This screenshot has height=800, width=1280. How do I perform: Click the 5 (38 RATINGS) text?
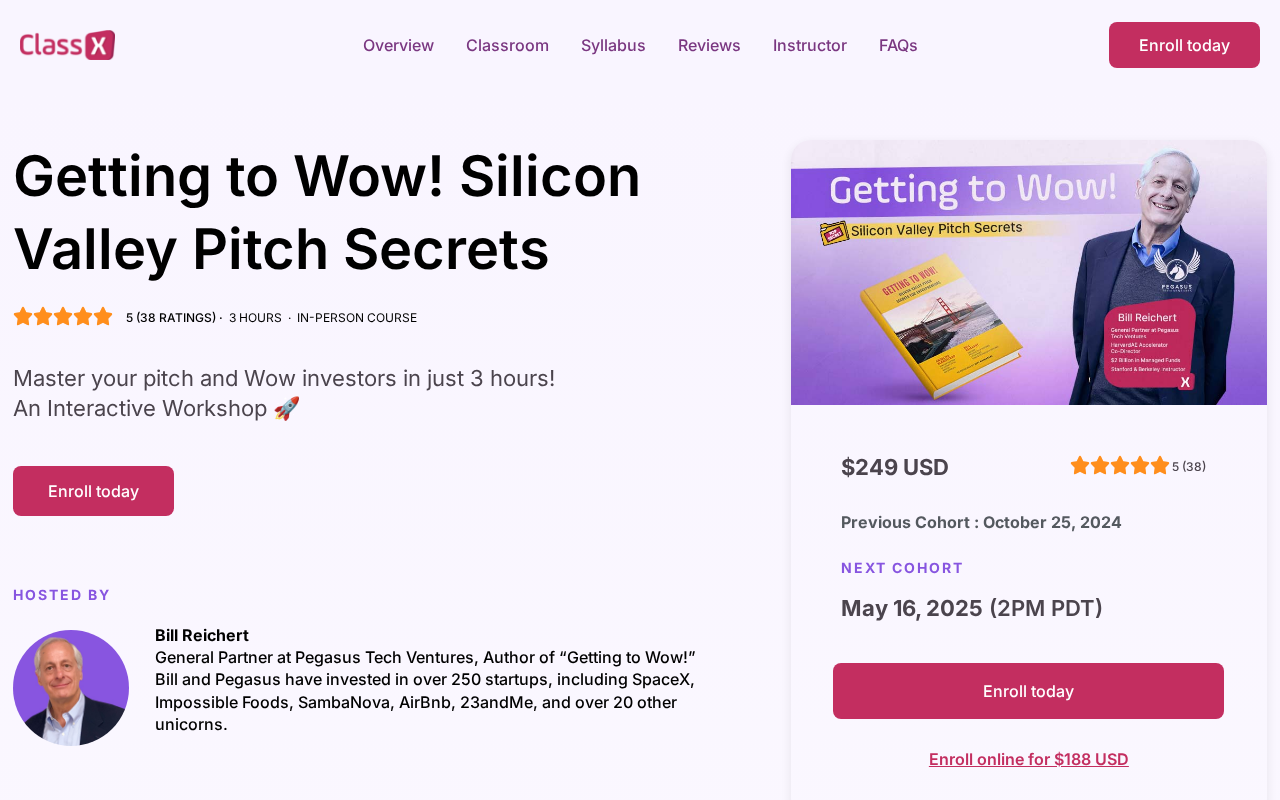[x=170, y=318]
